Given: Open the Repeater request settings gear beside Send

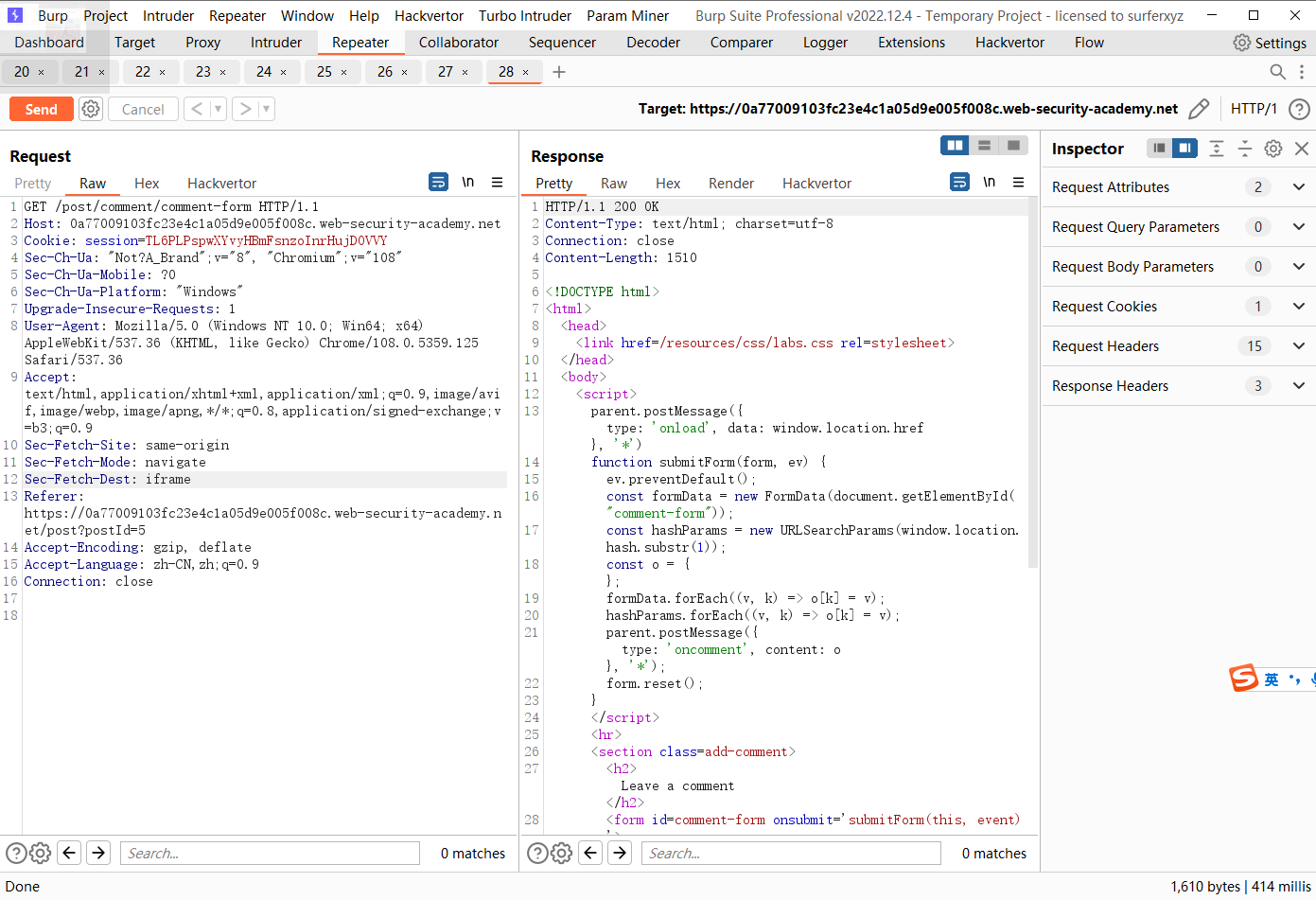Looking at the screenshot, I should 90,109.
